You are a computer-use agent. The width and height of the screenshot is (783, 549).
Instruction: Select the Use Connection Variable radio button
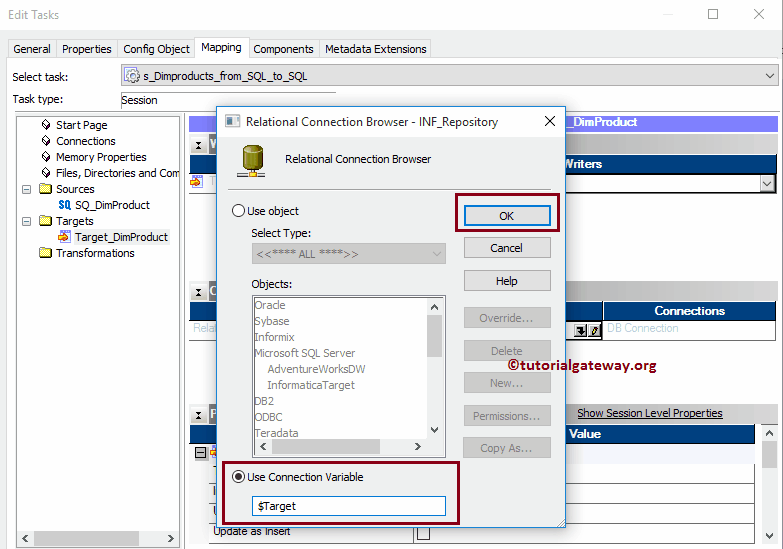[238, 477]
